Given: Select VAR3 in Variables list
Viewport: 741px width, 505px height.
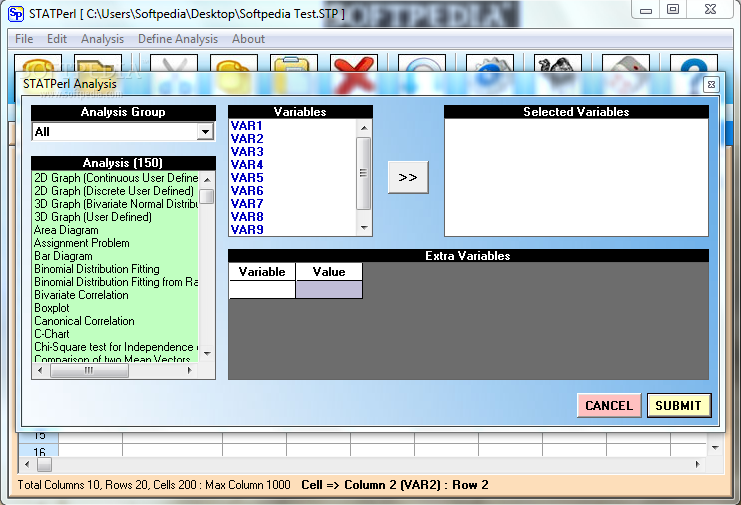Looking at the screenshot, I should 247,152.
